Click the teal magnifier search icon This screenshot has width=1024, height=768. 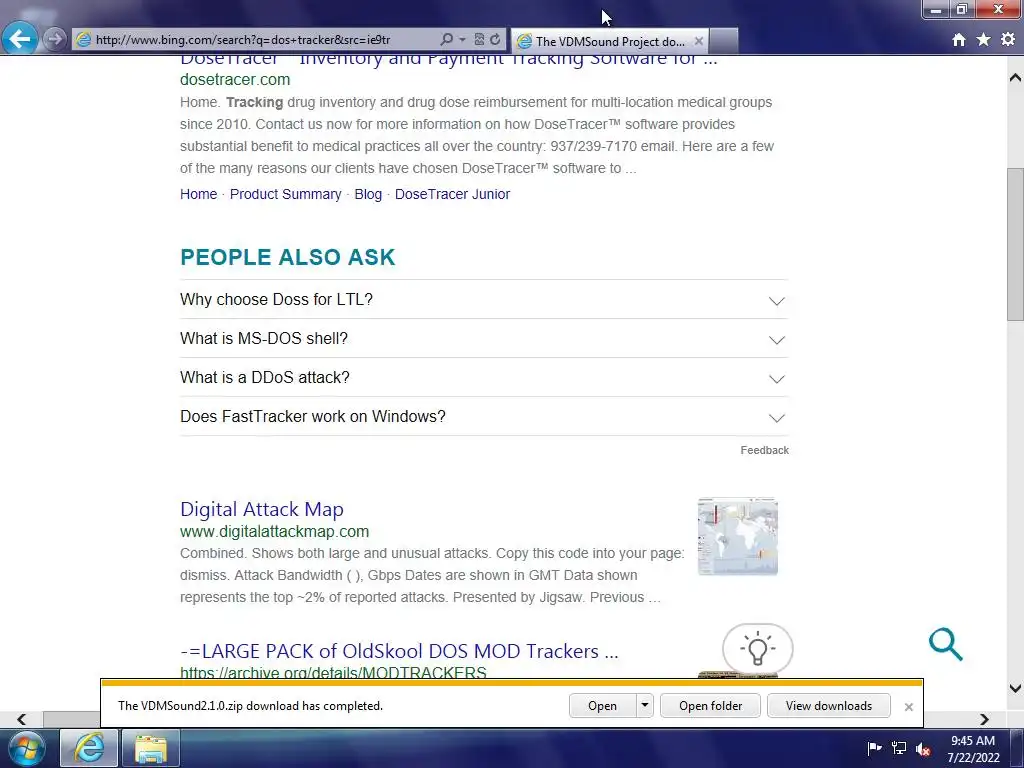click(x=946, y=645)
